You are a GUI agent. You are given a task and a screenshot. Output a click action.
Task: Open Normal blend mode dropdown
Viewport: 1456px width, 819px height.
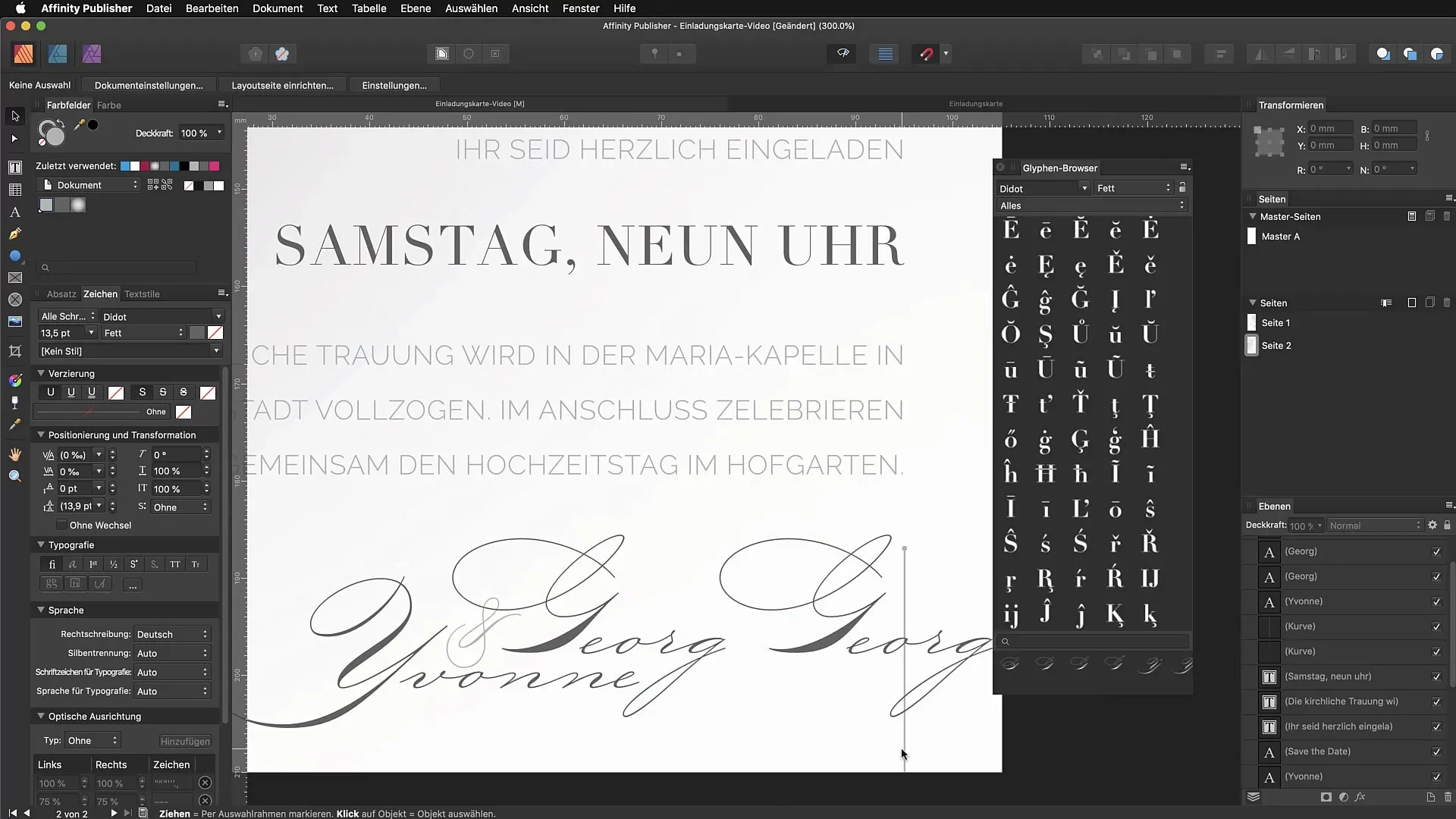coord(1375,526)
